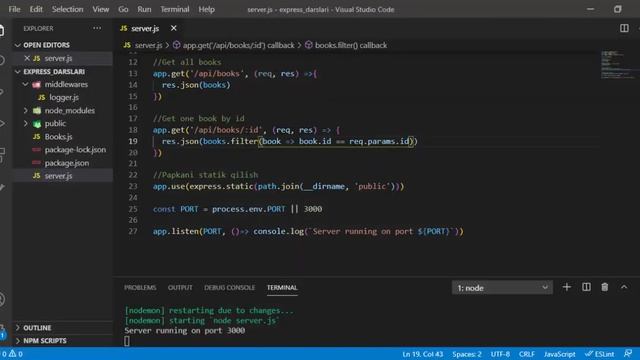
Task: Open the Edit menu
Action: [x=36, y=9]
